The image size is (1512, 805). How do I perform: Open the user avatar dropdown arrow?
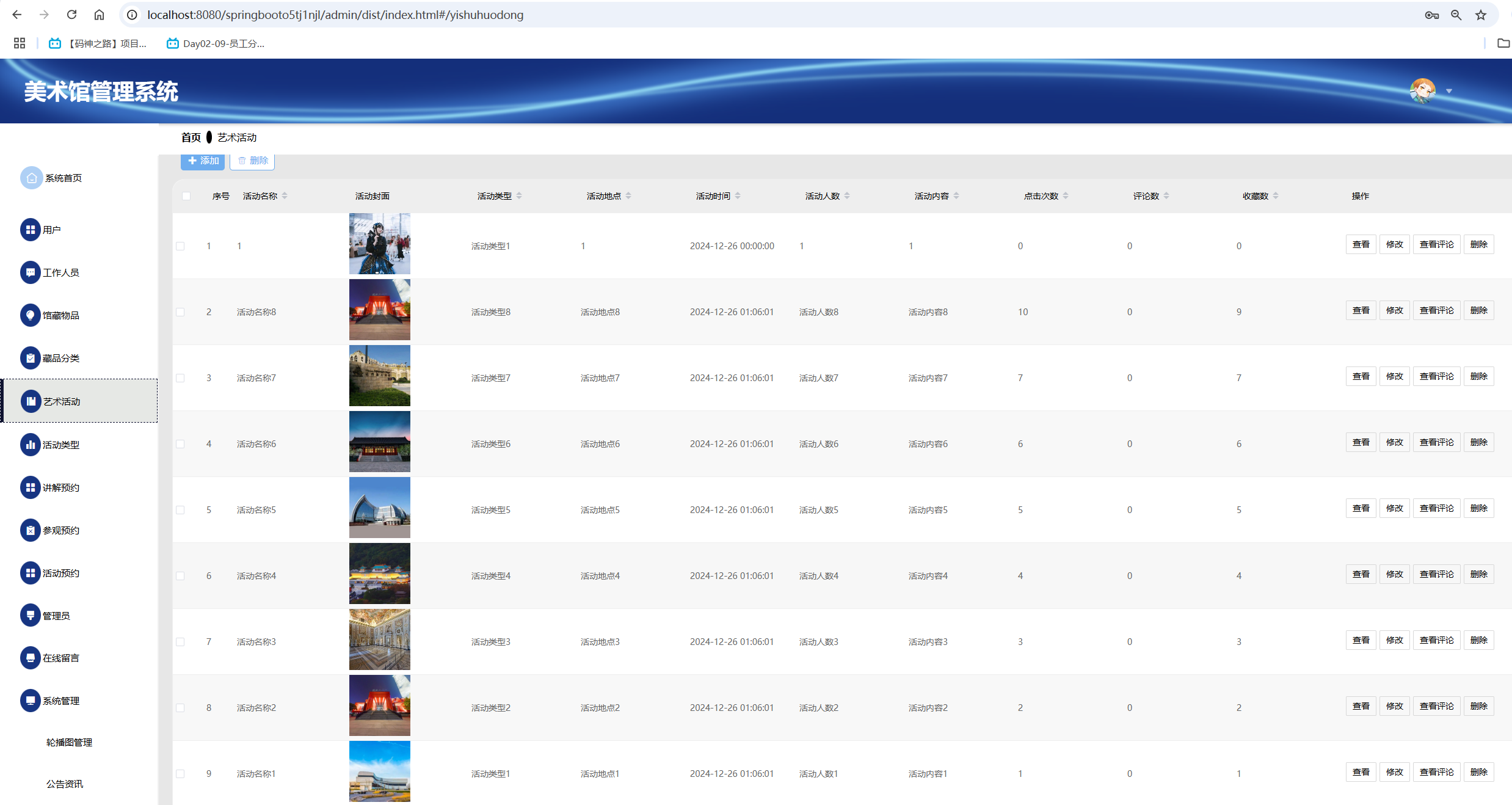point(1448,92)
